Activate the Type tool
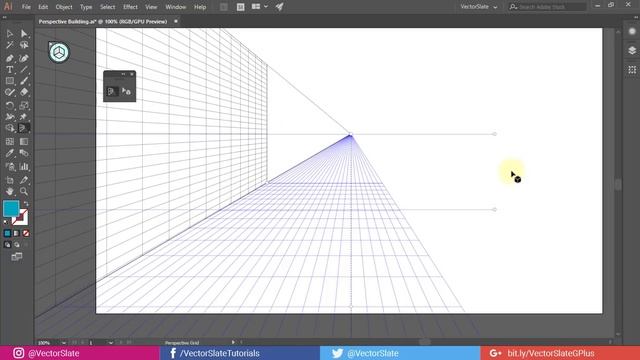 (x=10, y=70)
